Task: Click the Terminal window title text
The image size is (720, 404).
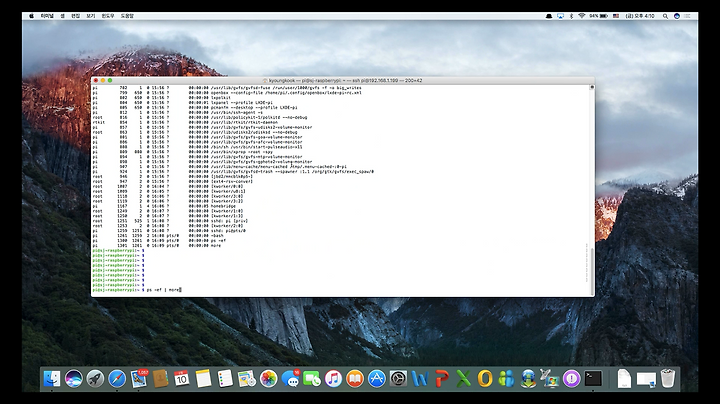Action: (345, 80)
